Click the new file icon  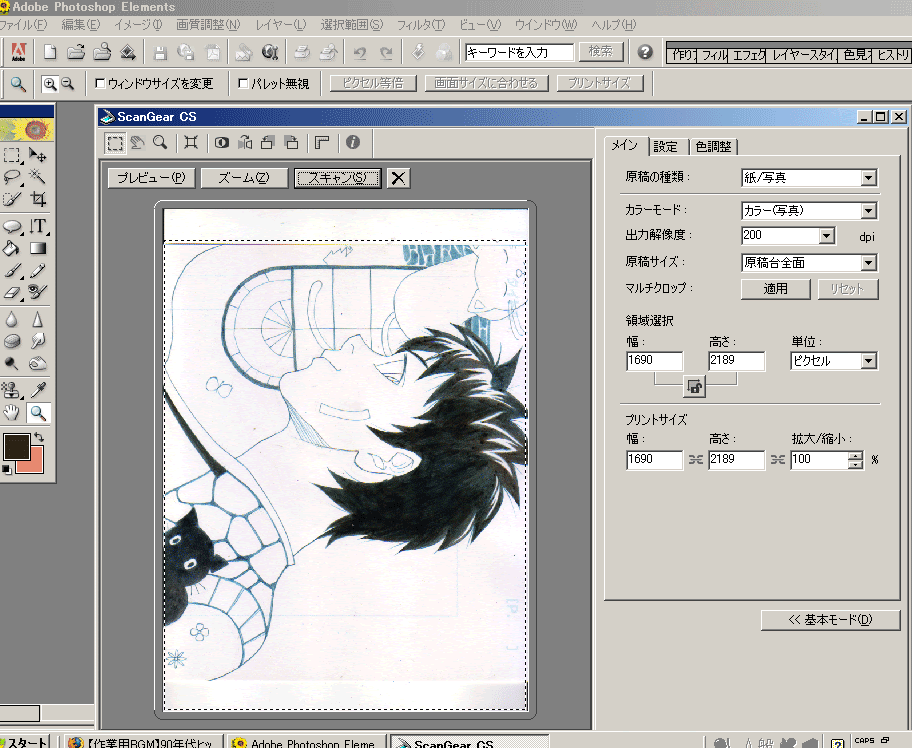50,52
